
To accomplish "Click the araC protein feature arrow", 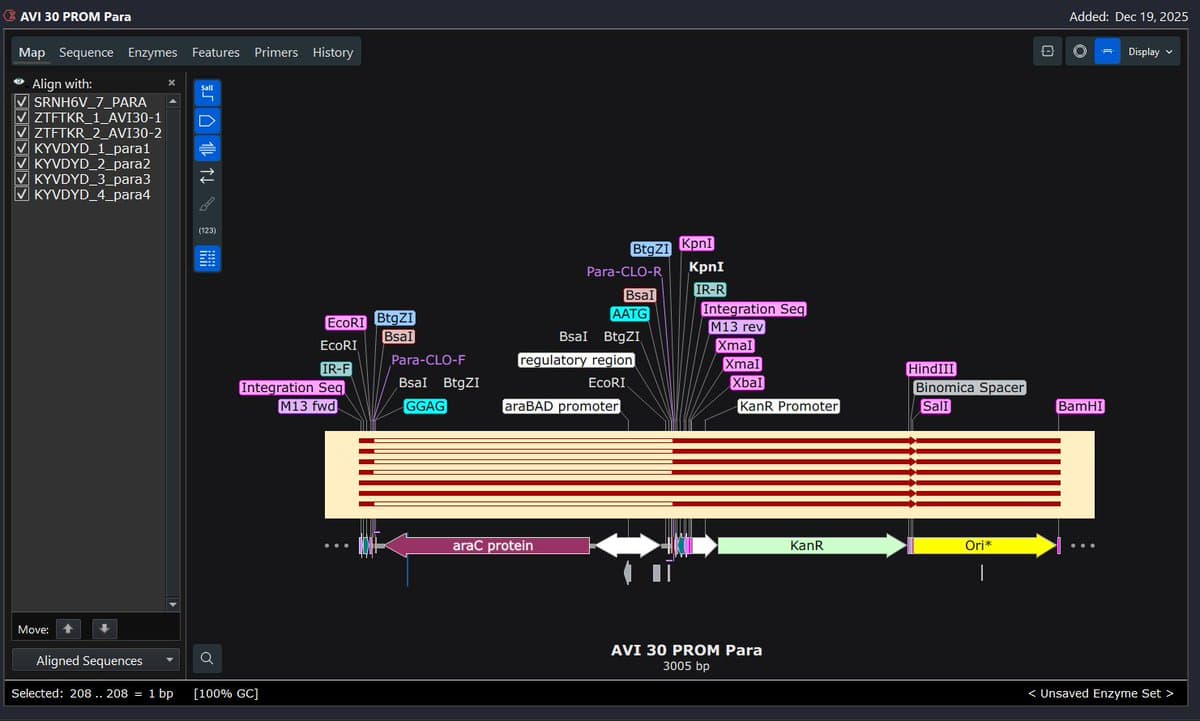I will point(488,545).
